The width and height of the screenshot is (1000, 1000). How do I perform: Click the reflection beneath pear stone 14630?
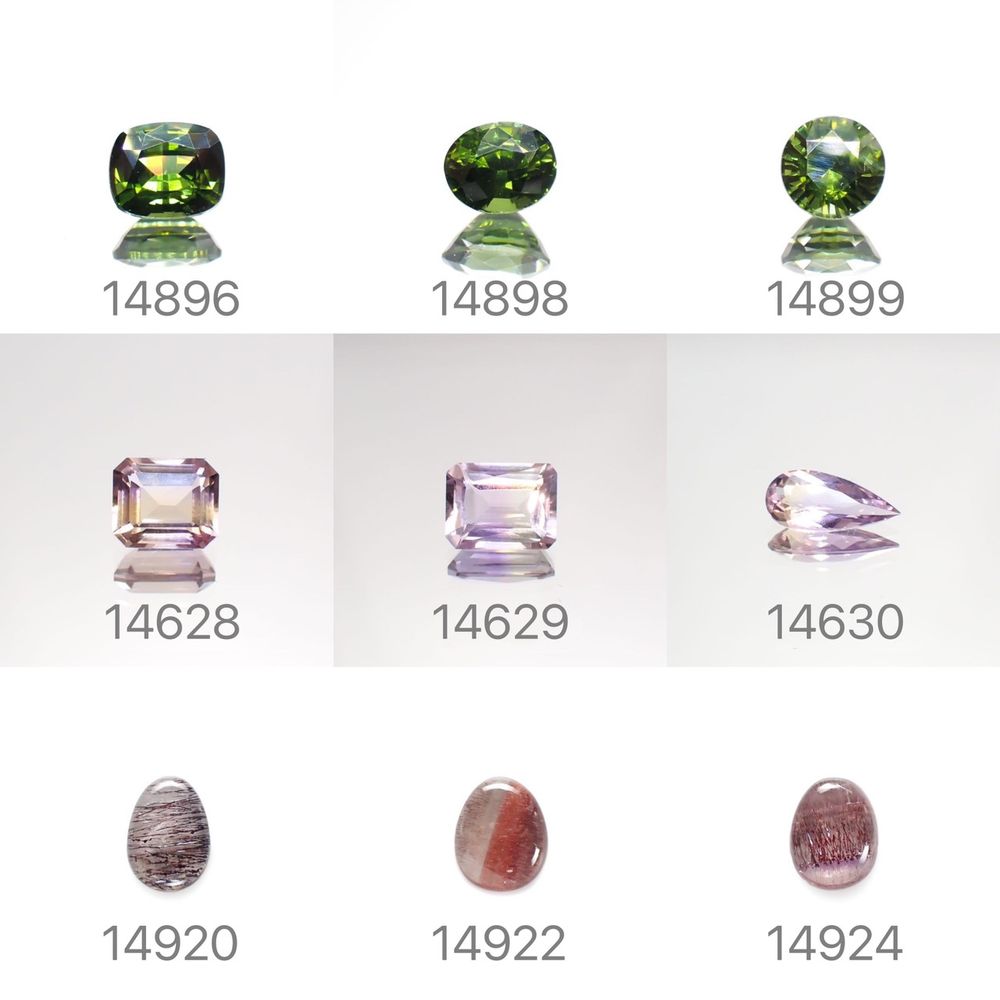(832, 544)
